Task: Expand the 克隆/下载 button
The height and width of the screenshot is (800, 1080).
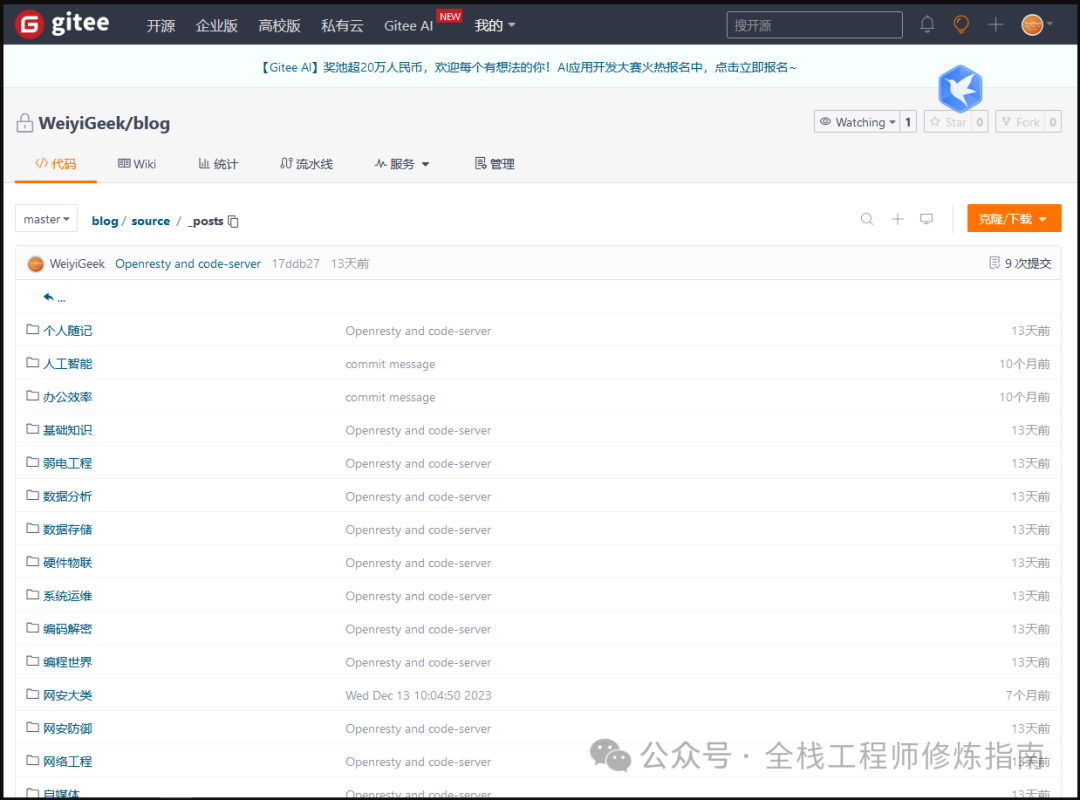Action: coord(1014,218)
